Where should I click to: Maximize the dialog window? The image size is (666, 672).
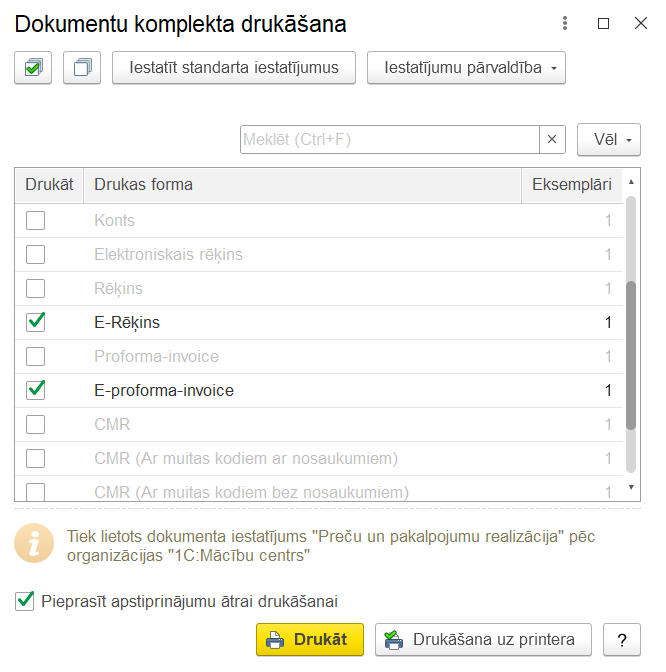(x=603, y=24)
